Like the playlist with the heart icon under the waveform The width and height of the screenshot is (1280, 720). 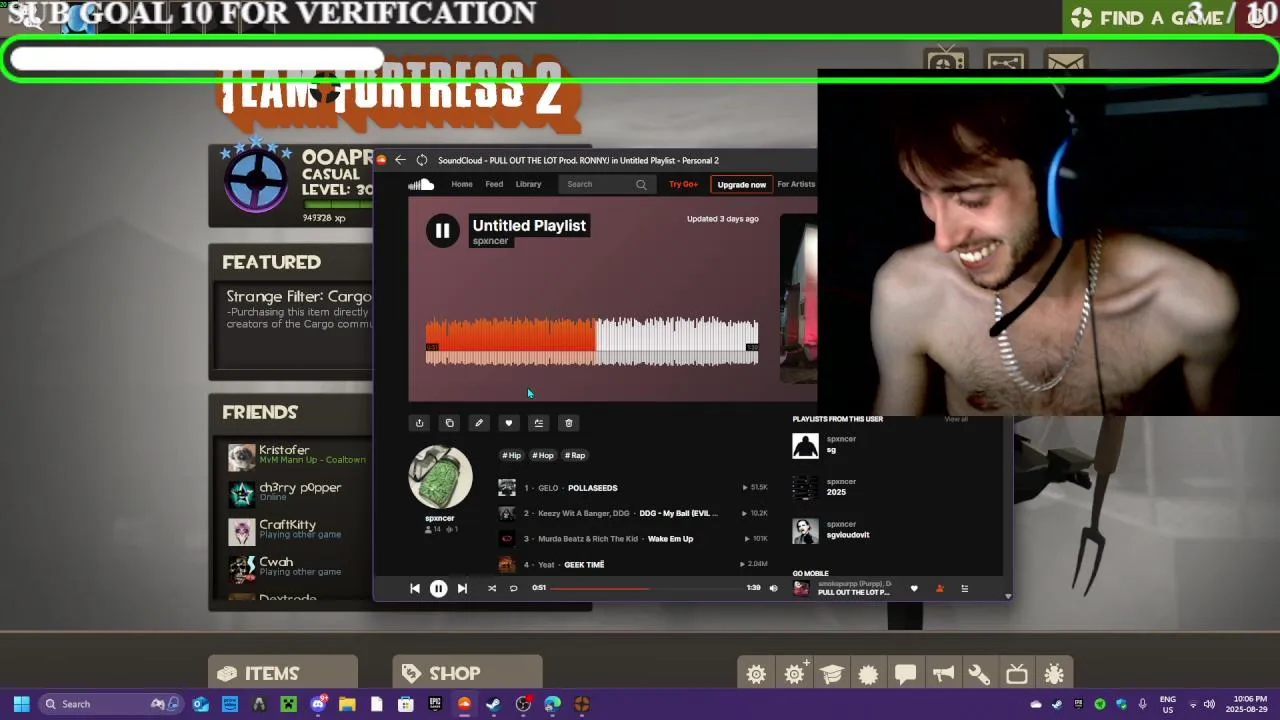(x=509, y=423)
